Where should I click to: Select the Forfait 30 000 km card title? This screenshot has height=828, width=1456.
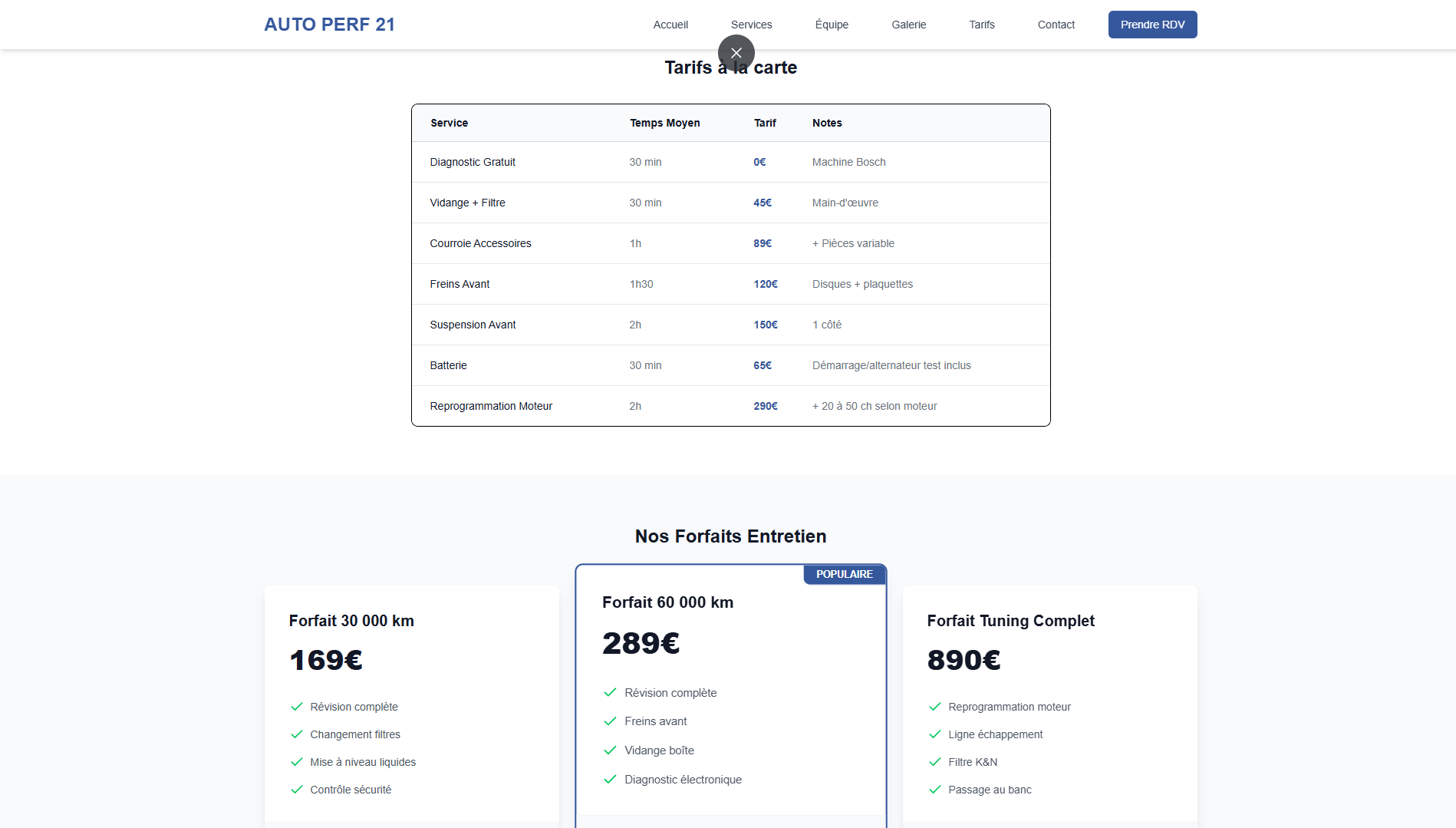click(351, 621)
